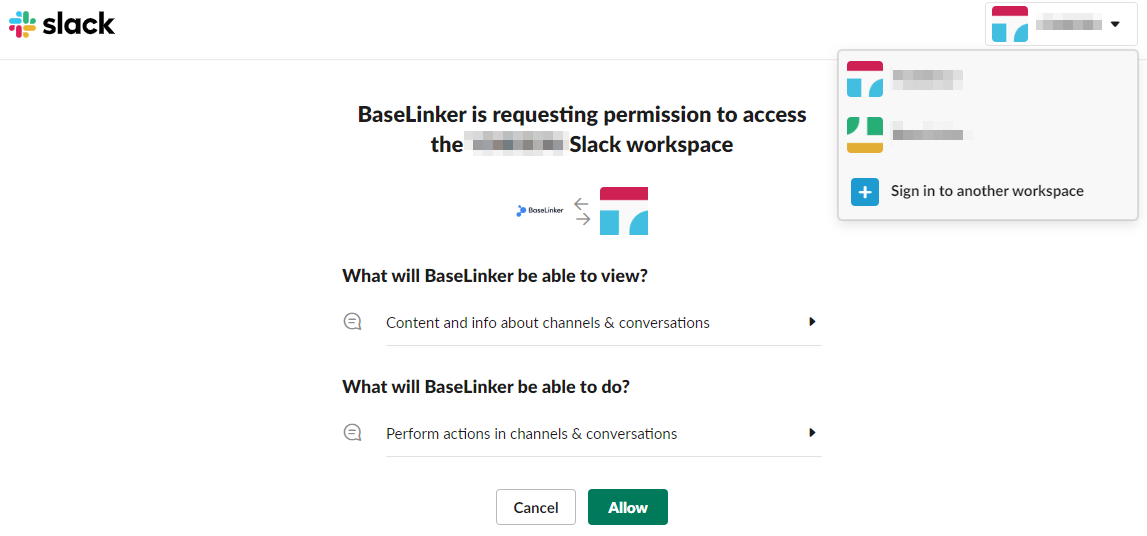Click the arrow next to Content and info row
The width and height of the screenshot is (1147, 536).
pyautogui.click(x=812, y=322)
